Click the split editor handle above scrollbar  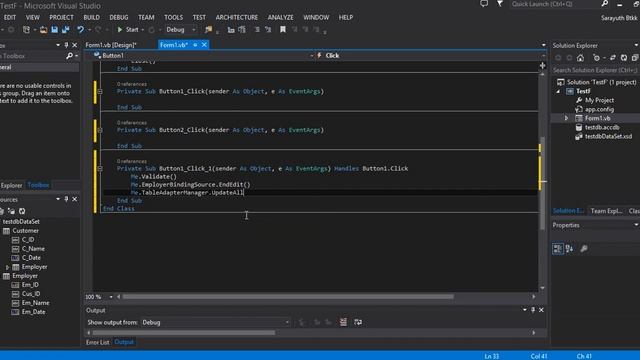542,65
